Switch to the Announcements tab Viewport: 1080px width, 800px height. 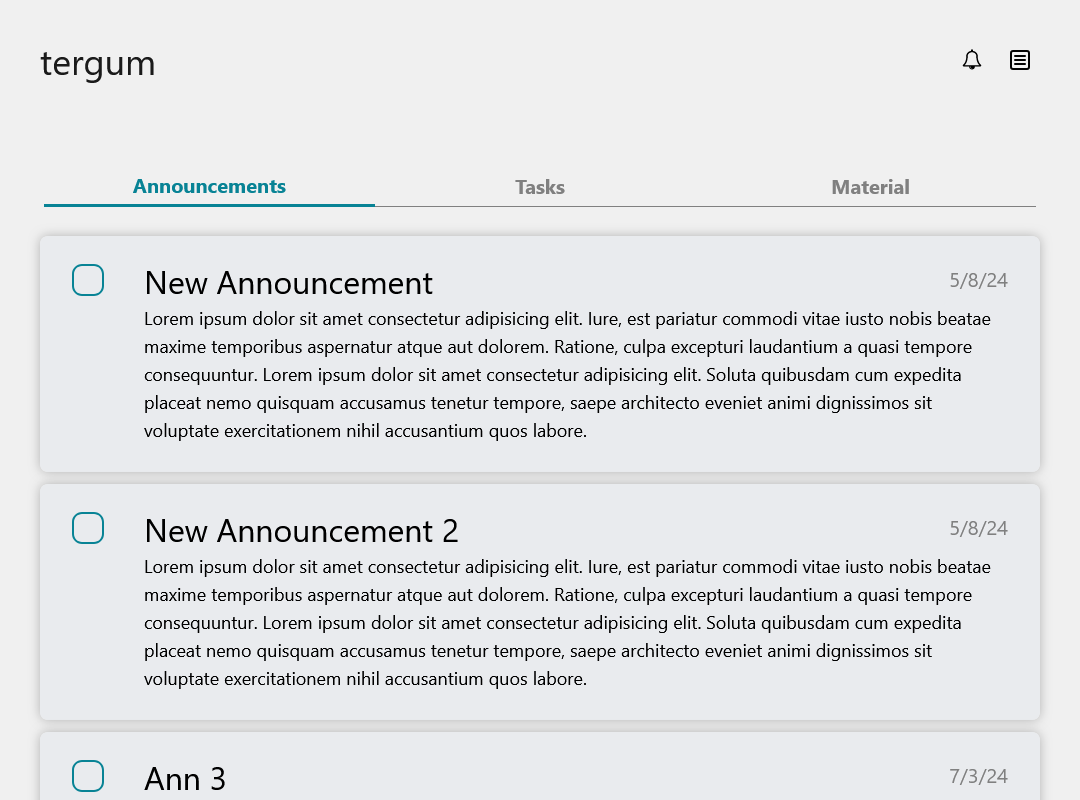coord(209,187)
